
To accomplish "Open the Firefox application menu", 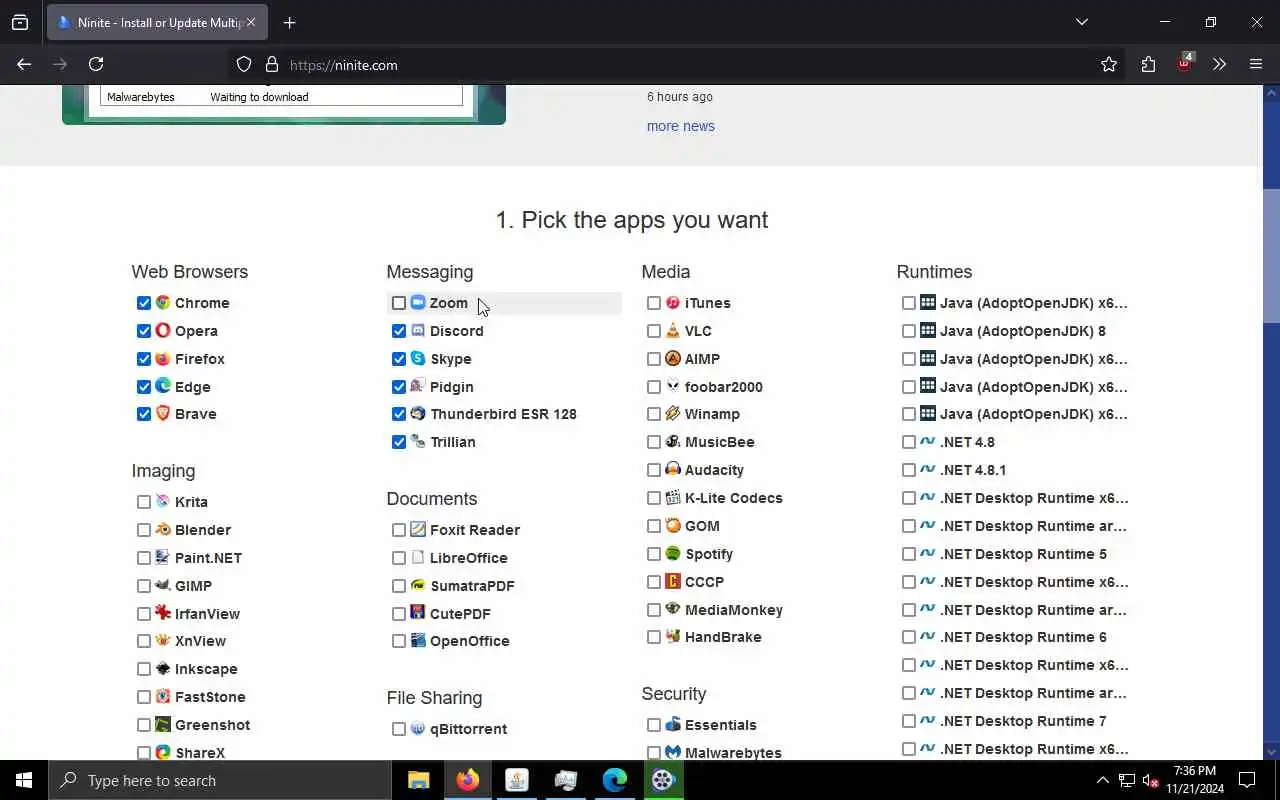I will pyautogui.click(x=1256, y=64).
